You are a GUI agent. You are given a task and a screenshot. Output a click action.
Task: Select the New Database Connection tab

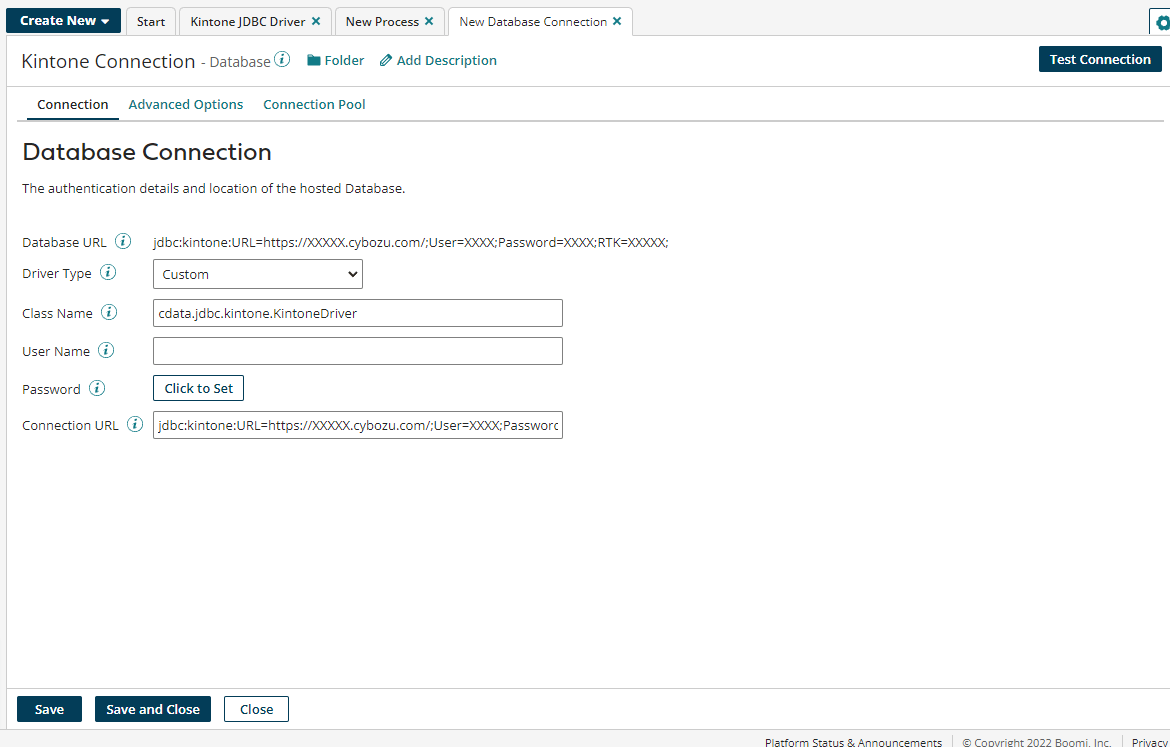(533, 22)
